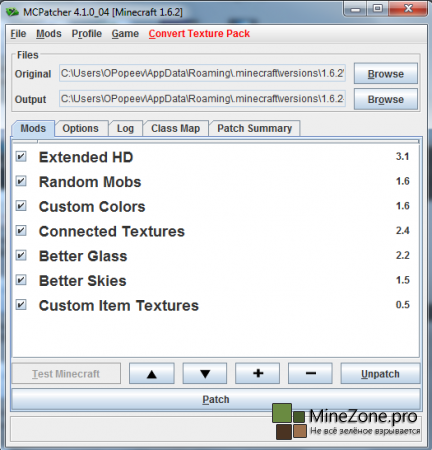The height and width of the screenshot is (450, 432).
Task: Click the Output file path field
Action: 202,99
